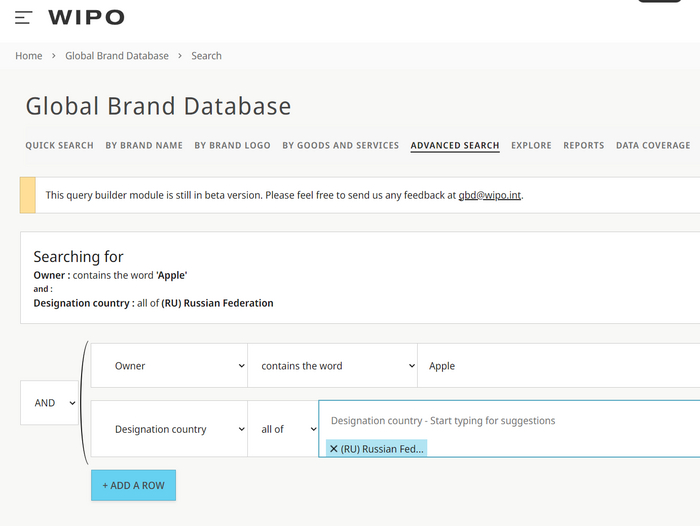700x526 pixels.
Task: Click the WIPO logo
Action: coord(86,18)
